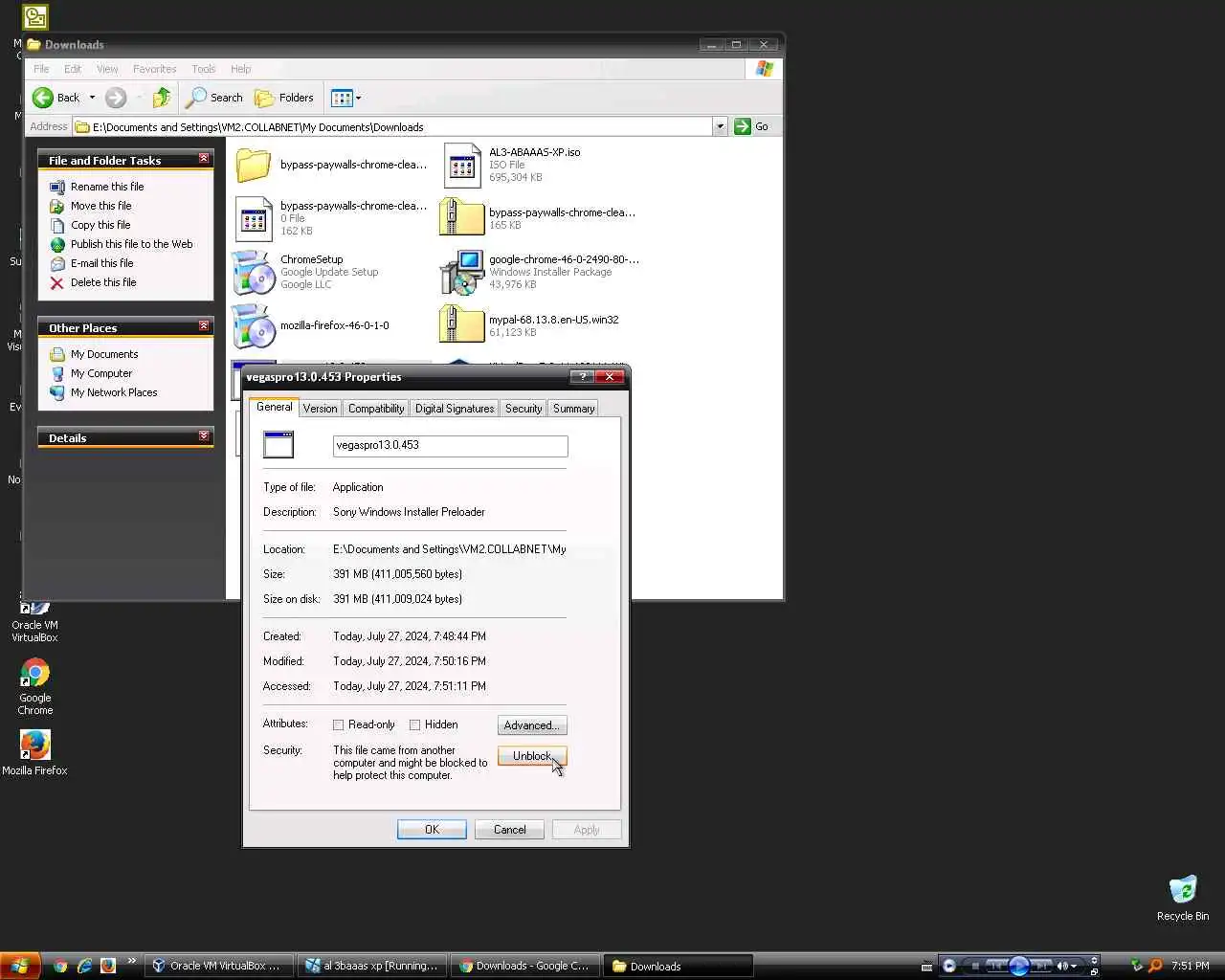This screenshot has width=1225, height=980.
Task: Open My Network Places link
Action: pyautogui.click(x=114, y=392)
